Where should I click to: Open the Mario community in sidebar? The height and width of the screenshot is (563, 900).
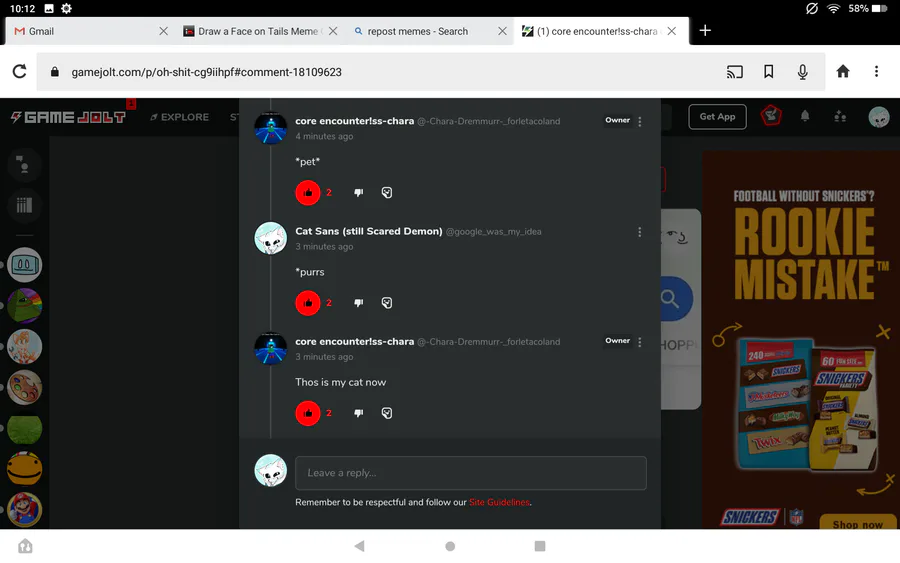coord(25,510)
